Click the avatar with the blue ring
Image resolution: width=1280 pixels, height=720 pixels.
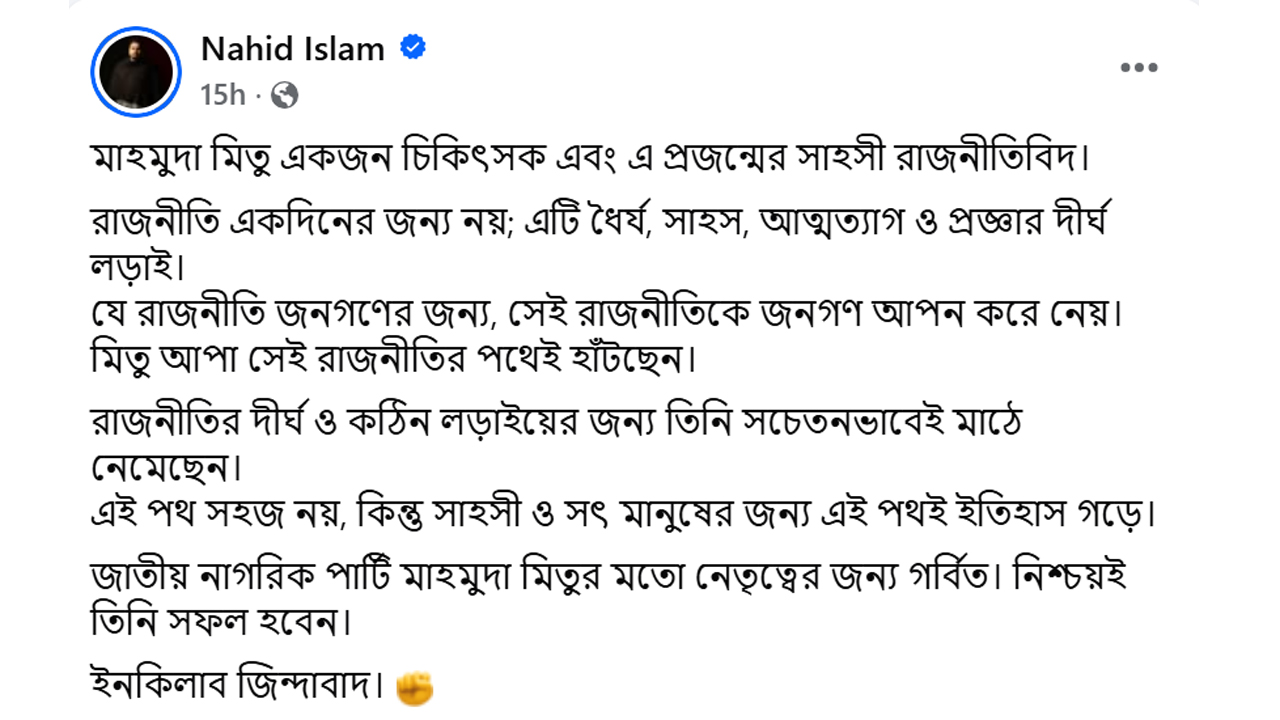click(135, 71)
